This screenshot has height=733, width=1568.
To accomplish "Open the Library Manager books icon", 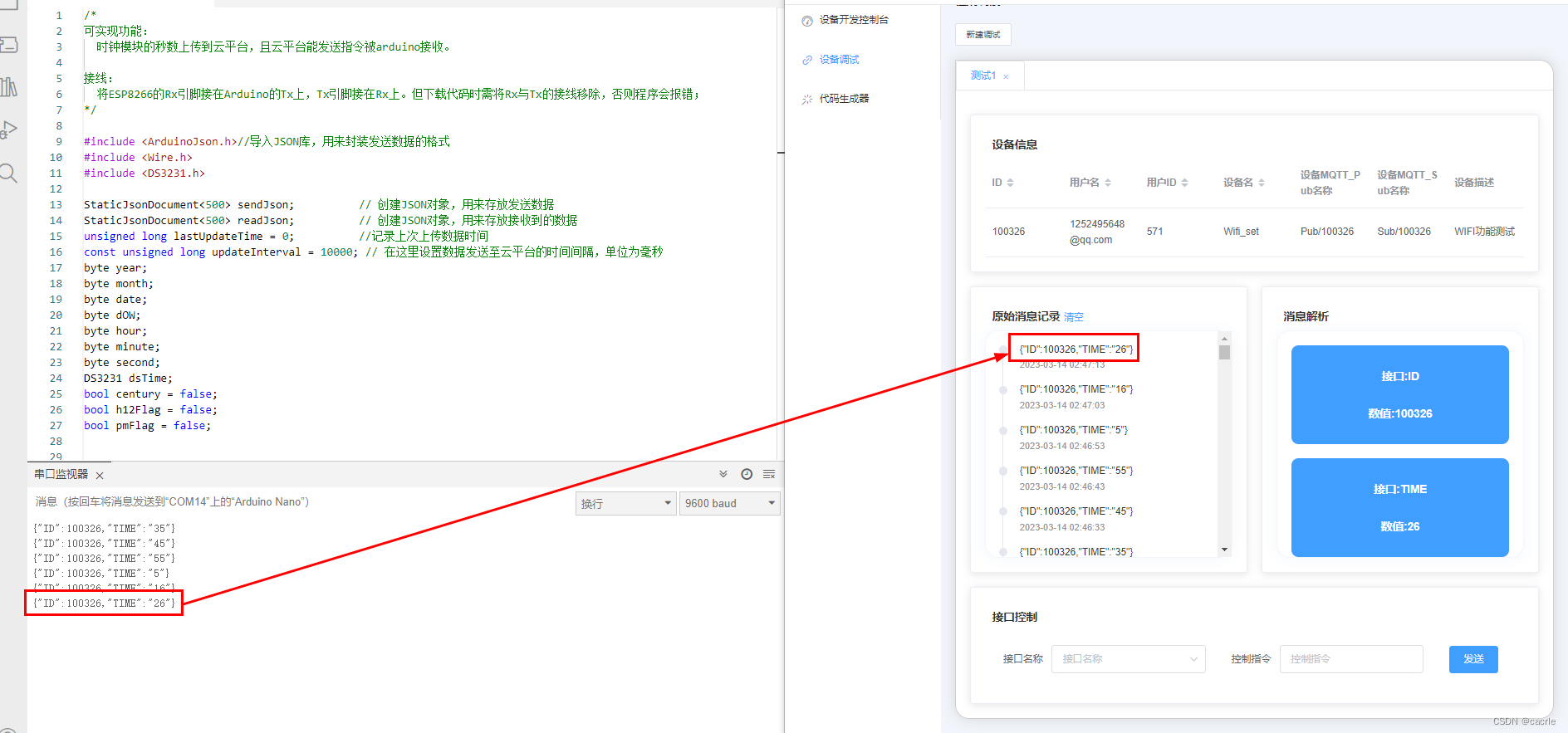I will pos(8,87).
